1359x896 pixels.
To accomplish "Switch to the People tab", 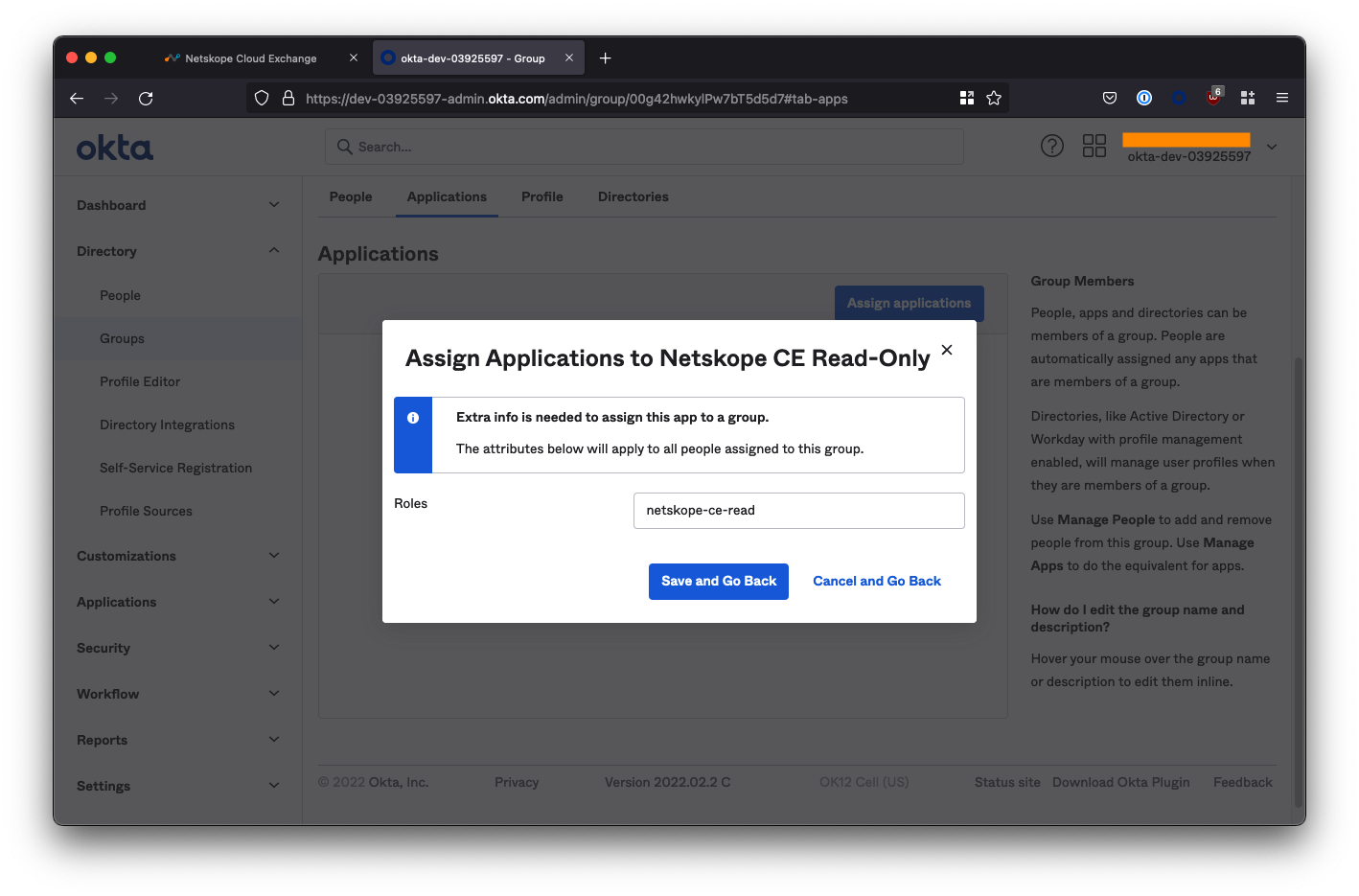I will point(351,196).
